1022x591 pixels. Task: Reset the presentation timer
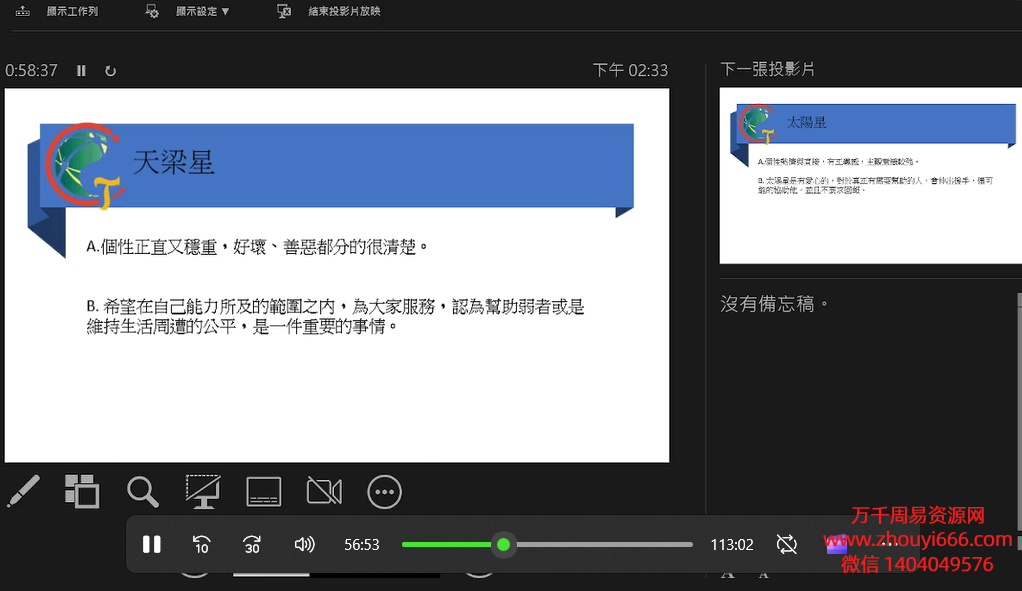tap(110, 71)
